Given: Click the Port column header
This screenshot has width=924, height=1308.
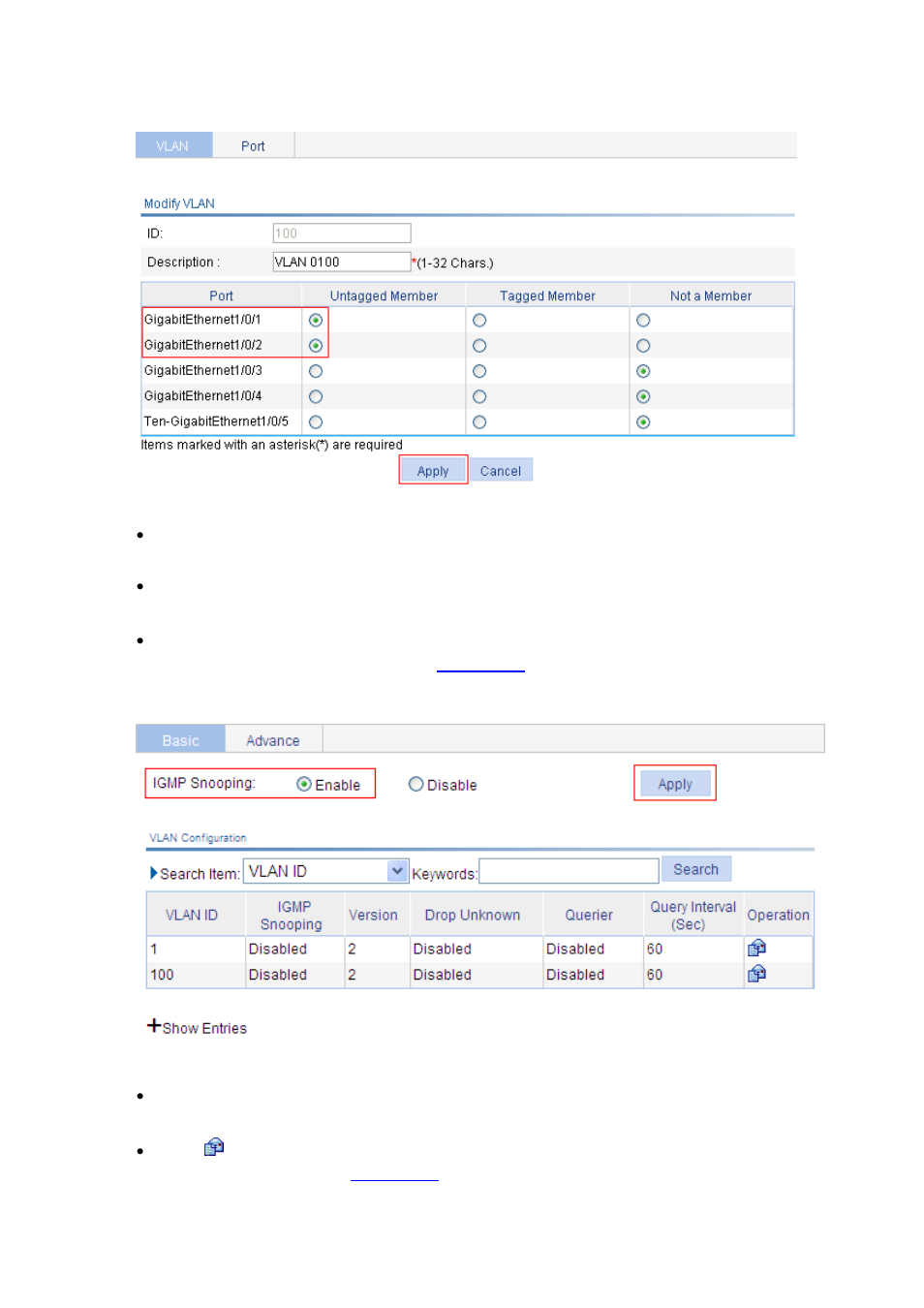Looking at the screenshot, I should pyautogui.click(x=221, y=296).
